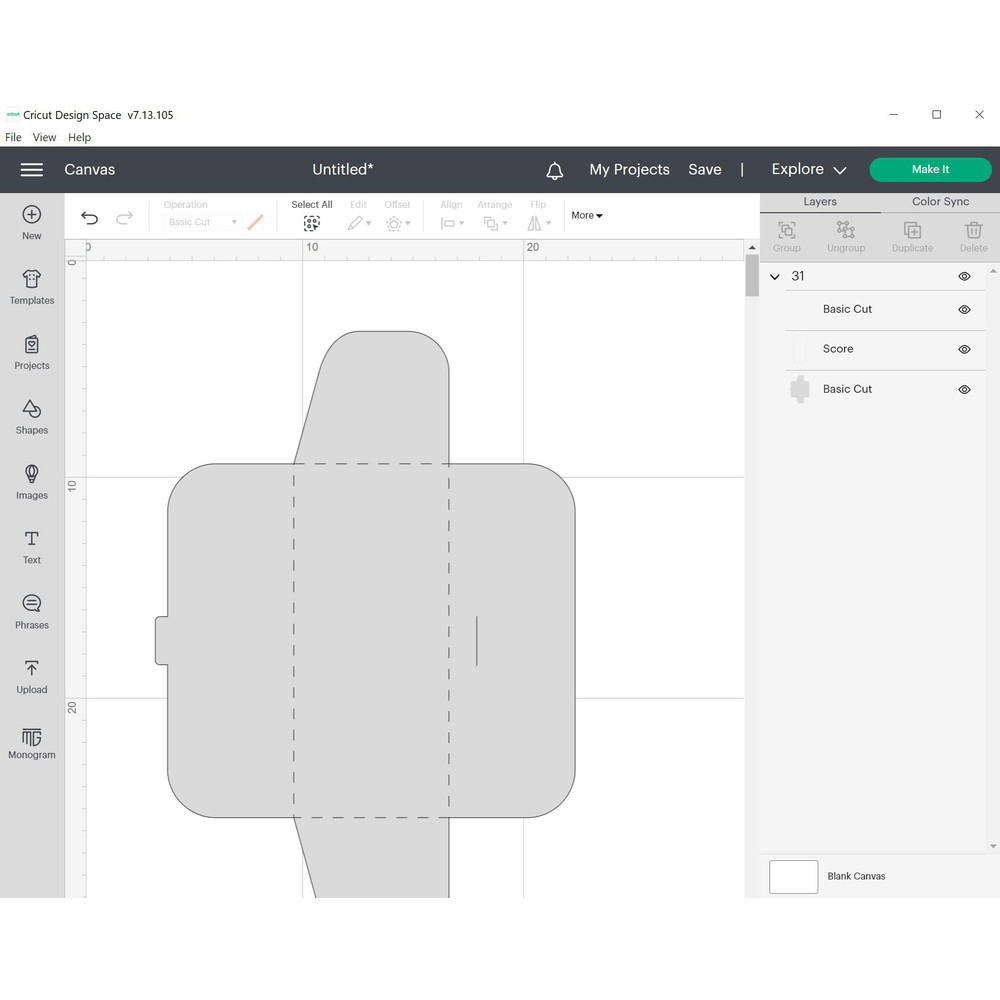This screenshot has width=1000, height=1000.
Task: Hide the bottom Basic Cut layer
Action: [964, 390]
